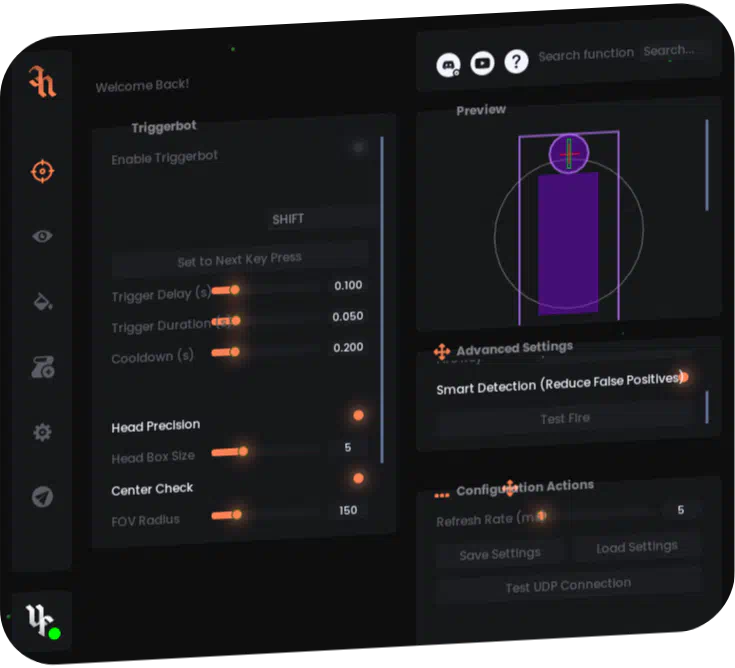This screenshot has height=668, width=735.
Task: Toggle Head Precision switch
Action: (358, 415)
